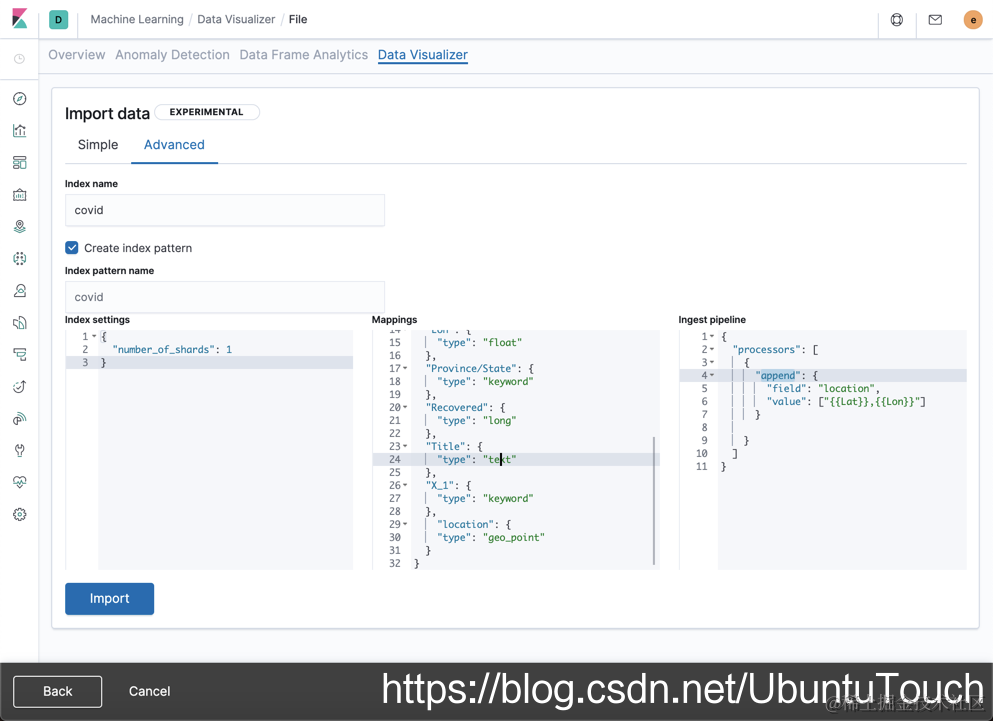Open Dashboard icon in sidebar
The width and height of the screenshot is (993, 721).
coord(20,162)
